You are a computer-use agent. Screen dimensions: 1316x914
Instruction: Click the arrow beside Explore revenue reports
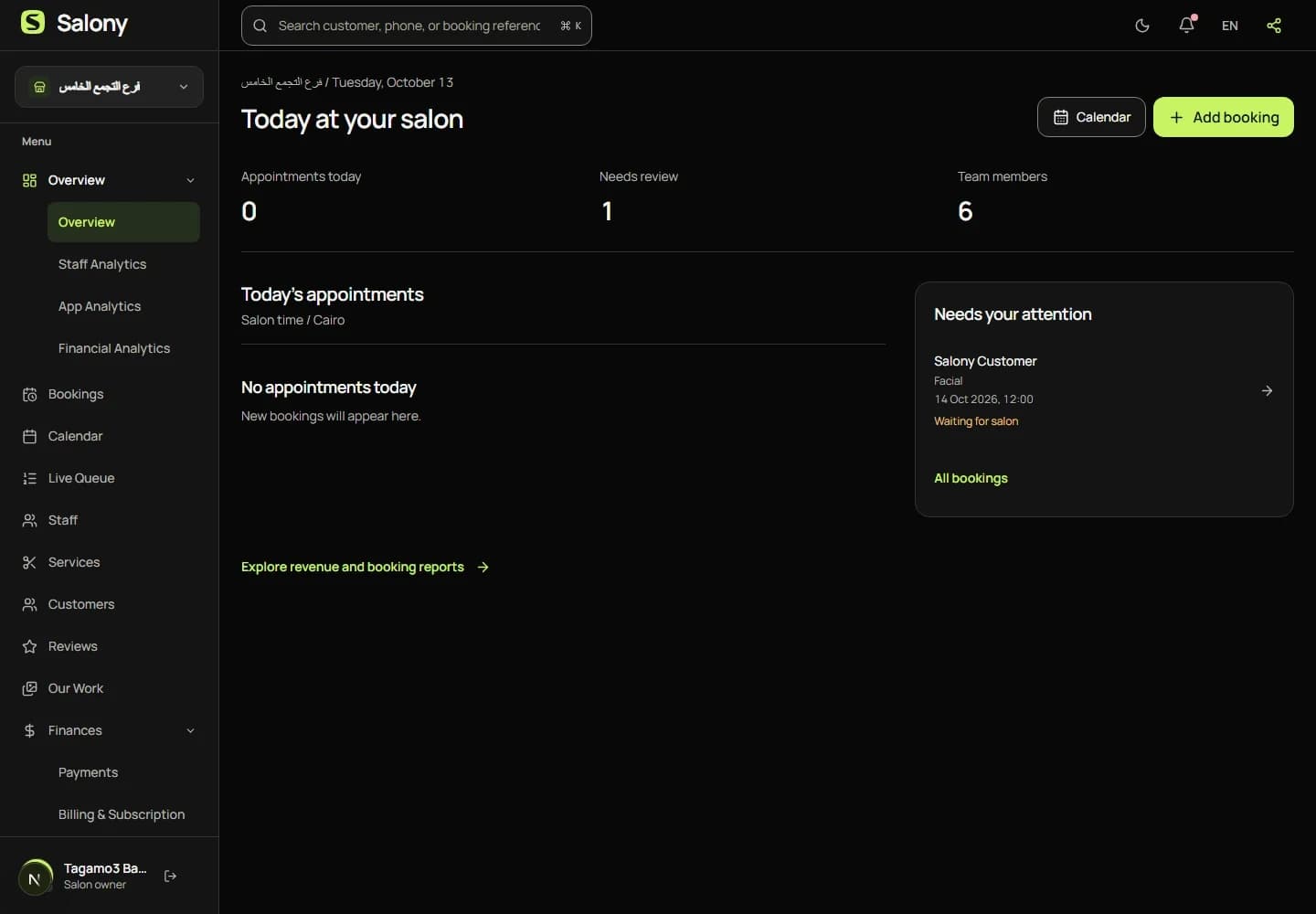click(483, 567)
